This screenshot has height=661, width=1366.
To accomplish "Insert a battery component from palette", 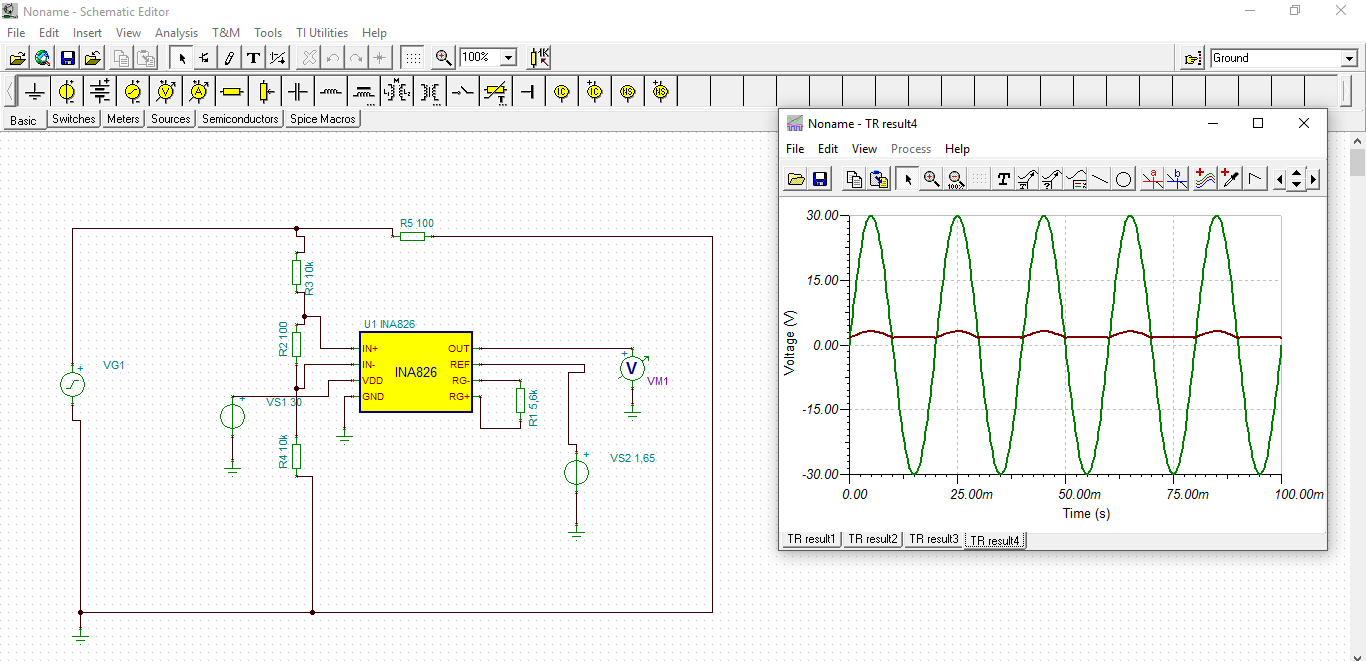I will [x=100, y=92].
